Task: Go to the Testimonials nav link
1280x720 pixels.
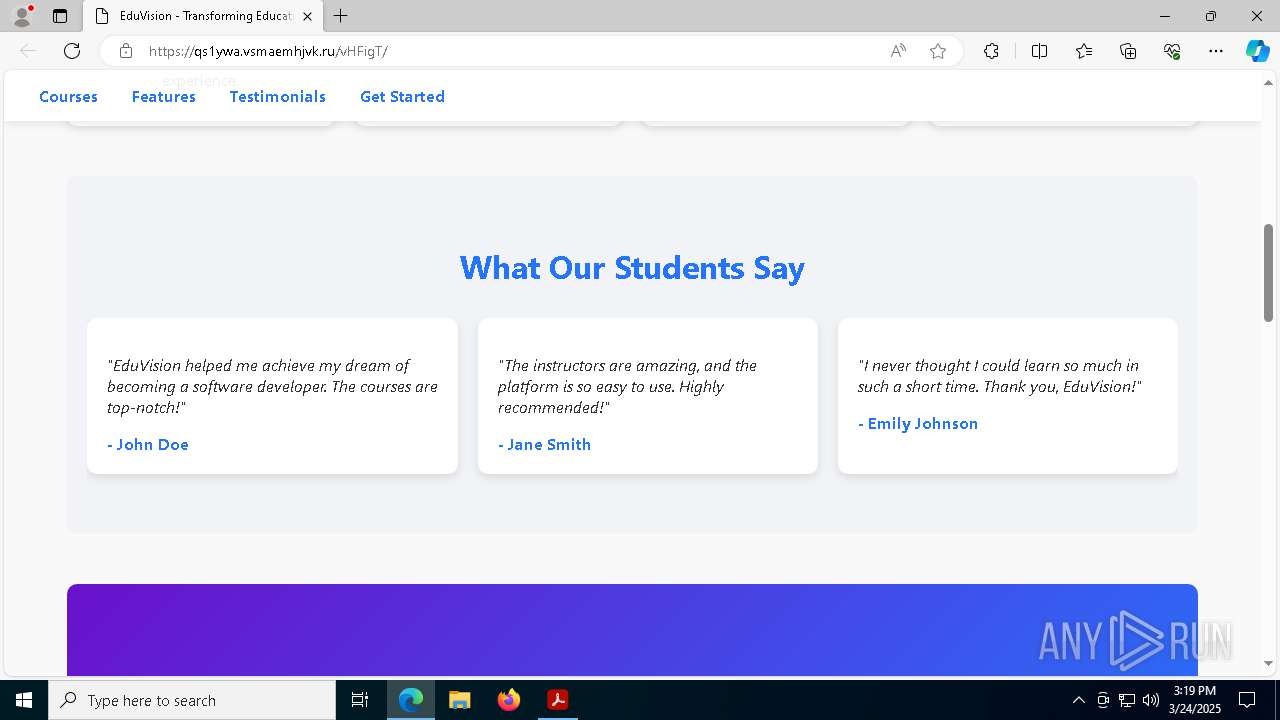Action: 278,97
